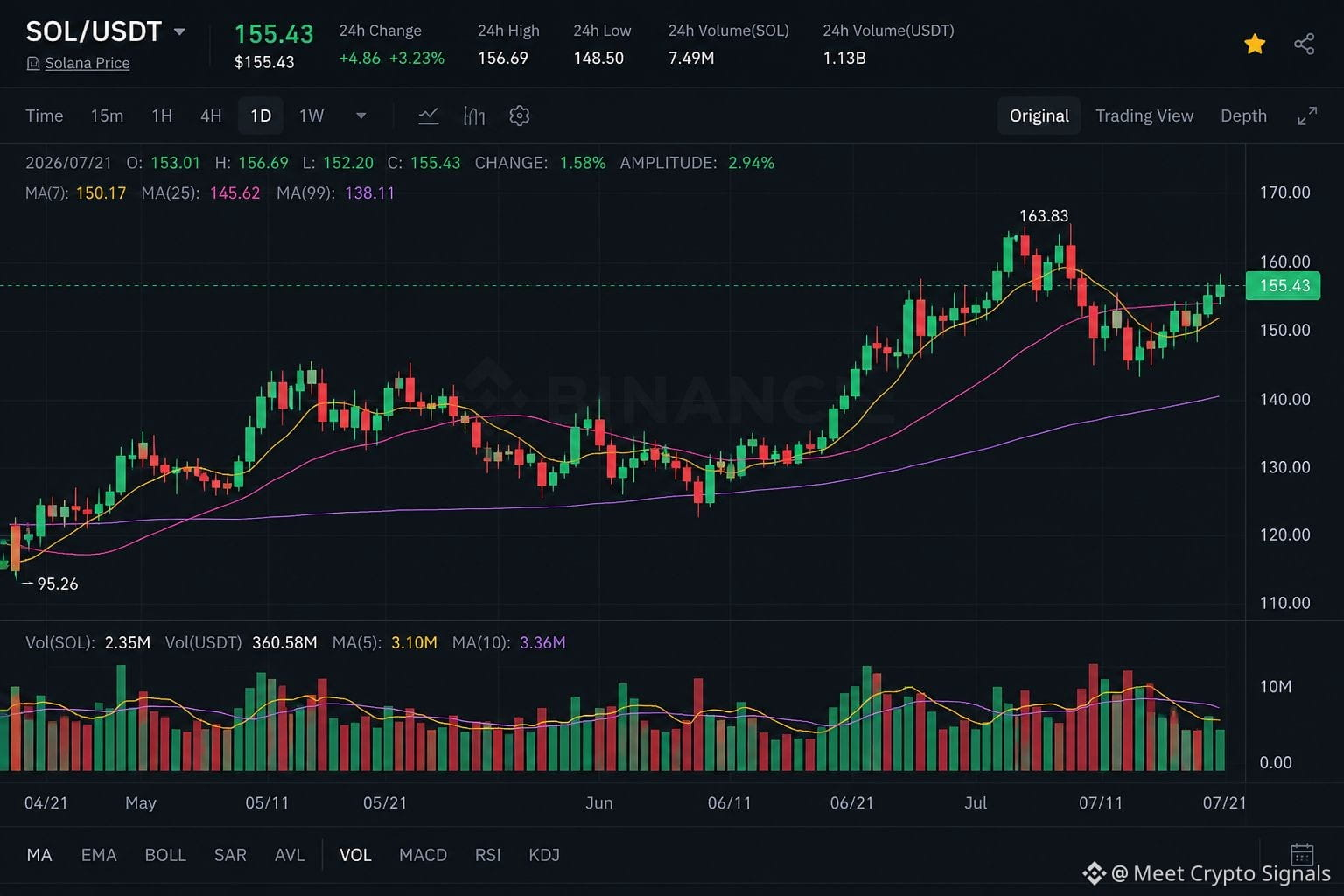
Task: Open the Depth chart tab
Action: pos(1243,115)
